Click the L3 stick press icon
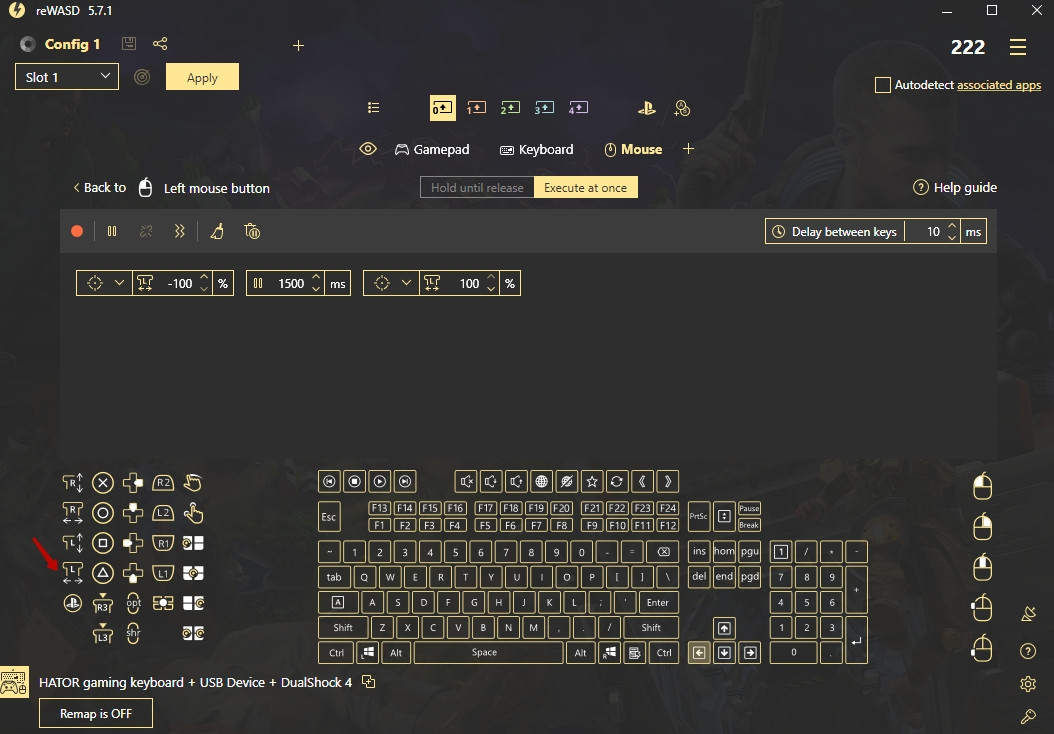This screenshot has width=1054, height=734. coord(103,633)
